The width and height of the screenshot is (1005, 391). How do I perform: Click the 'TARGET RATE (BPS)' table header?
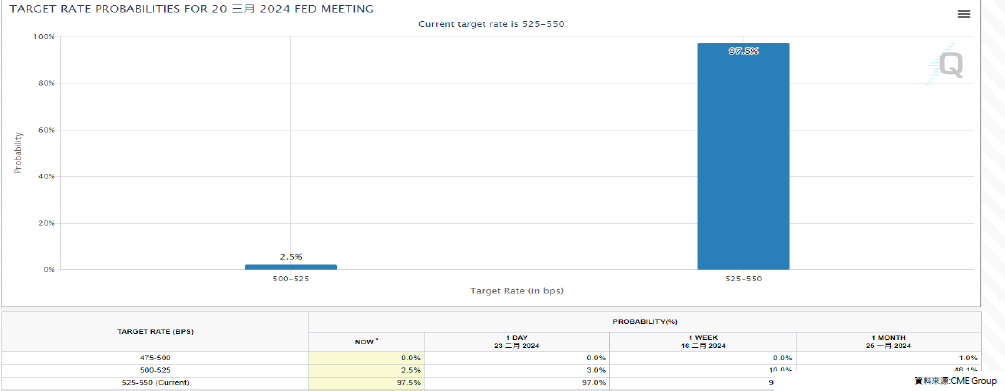pyautogui.click(x=155, y=331)
